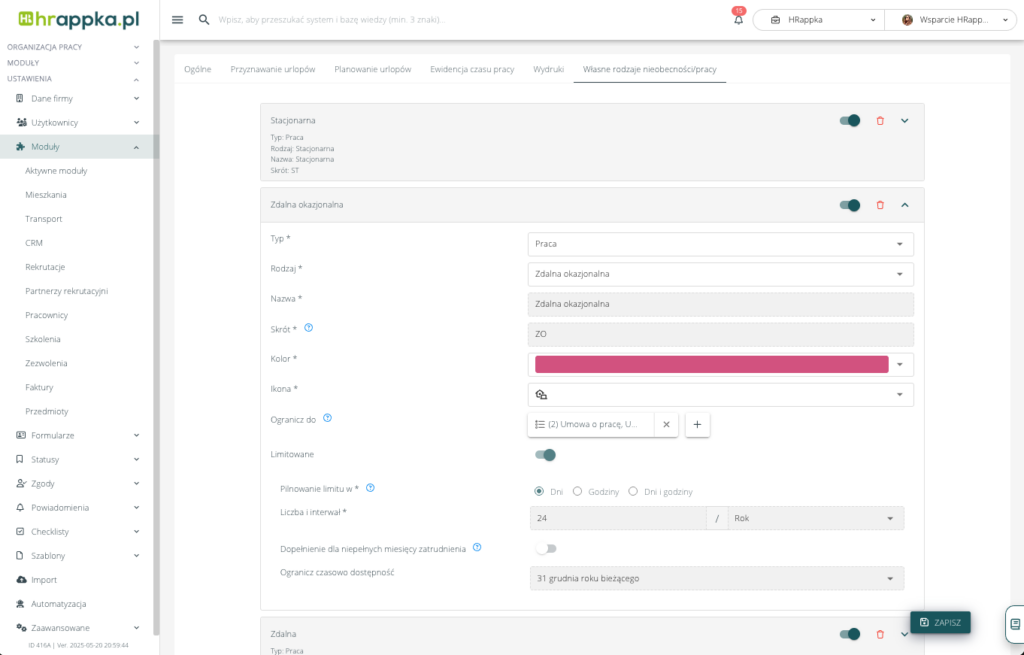This screenshot has height=655, width=1024.
Task: Open the interval dropdown showing Rok
Action: click(815, 518)
